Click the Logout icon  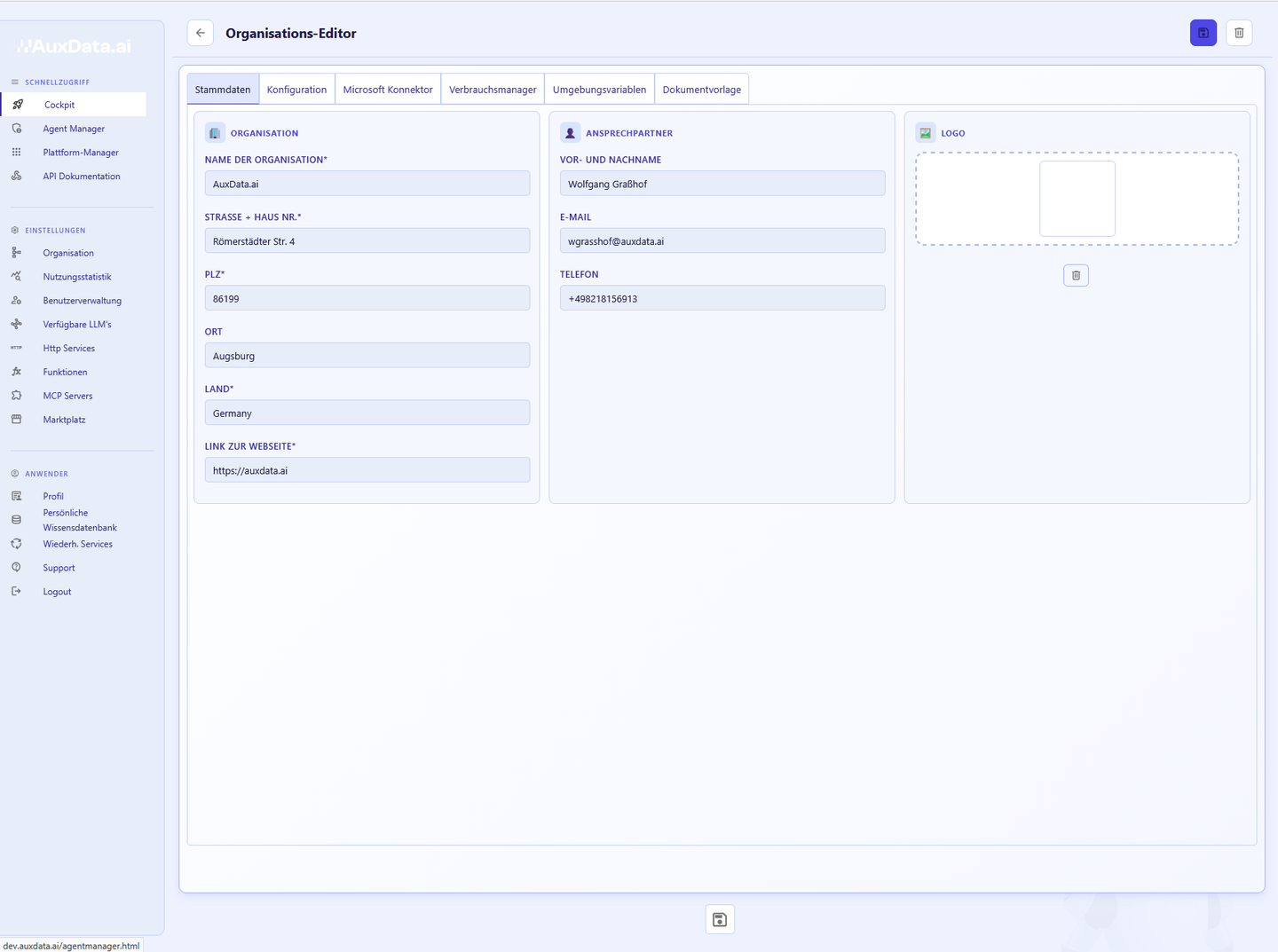click(17, 592)
